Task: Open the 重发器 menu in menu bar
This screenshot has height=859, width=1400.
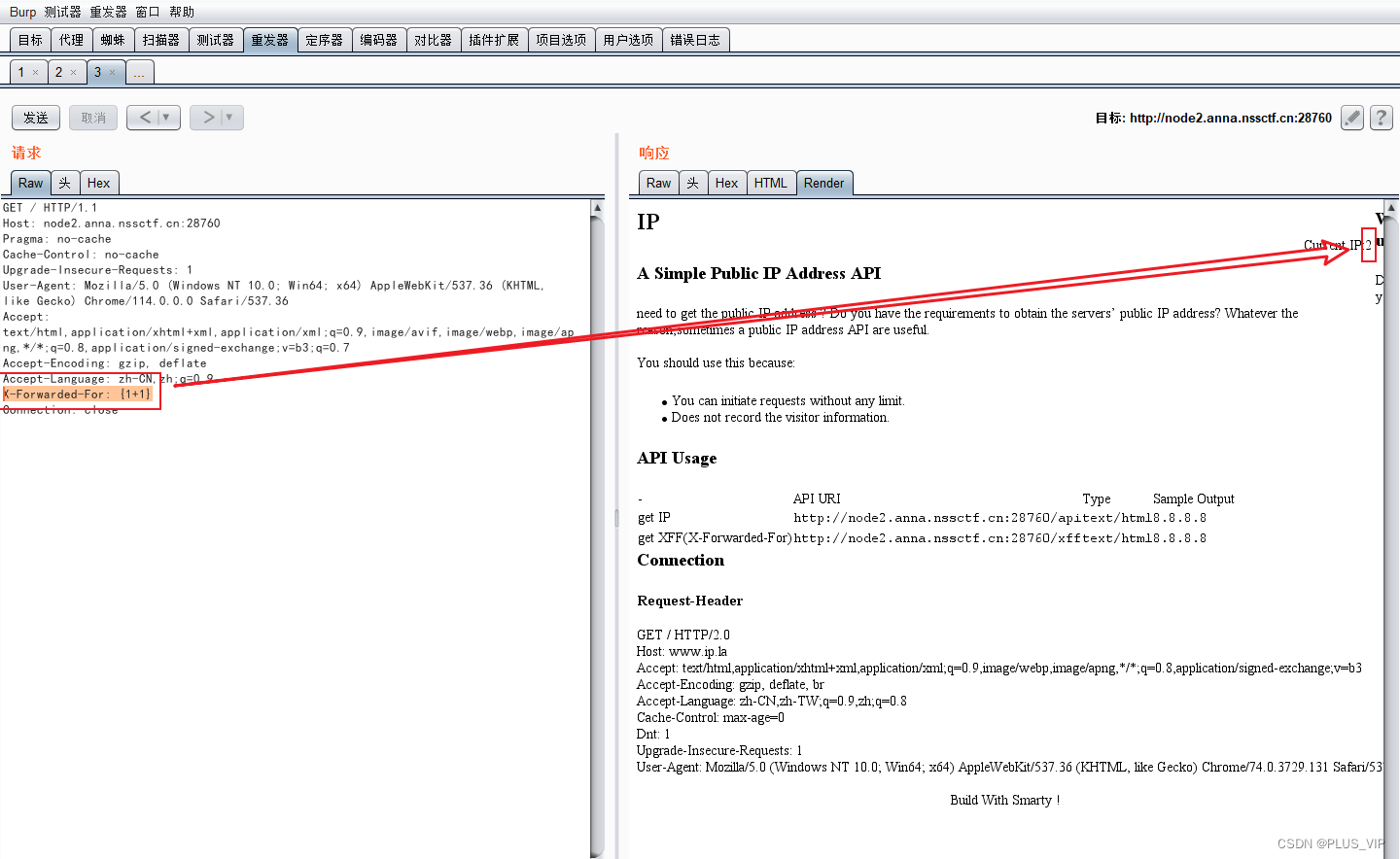Action: [x=108, y=12]
